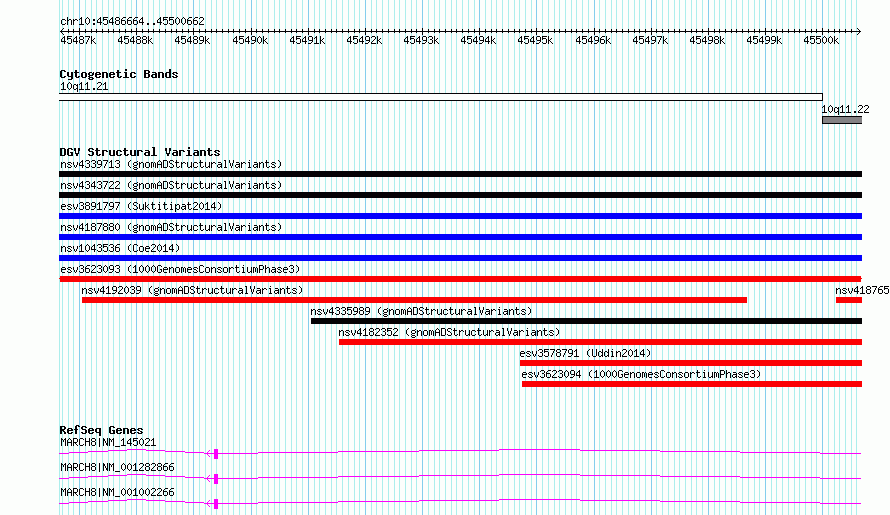Click the nsv4187880 (gnomADStructuralVariants) label
This screenshot has width=890, height=515.
171,227
